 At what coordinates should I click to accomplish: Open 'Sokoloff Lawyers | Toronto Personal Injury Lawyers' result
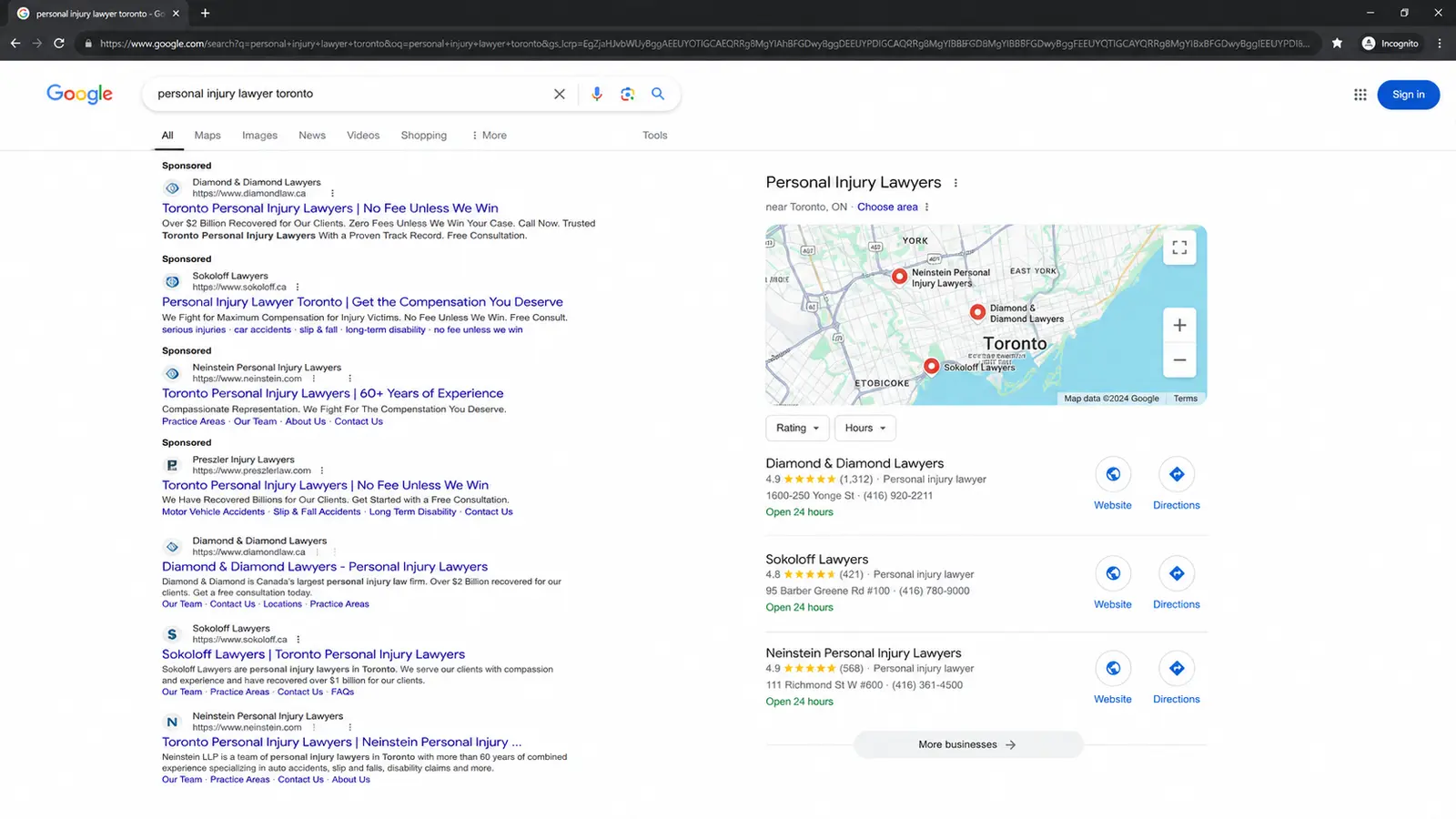313,654
